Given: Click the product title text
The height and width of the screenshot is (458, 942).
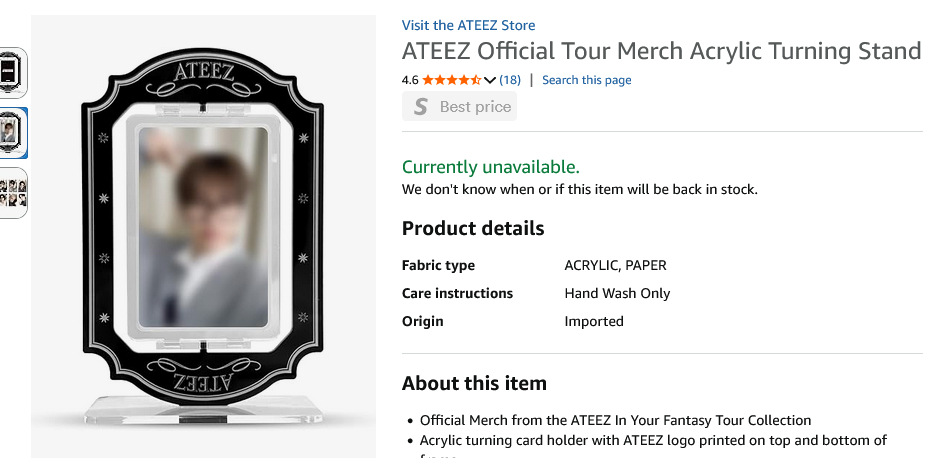Looking at the screenshot, I should 661,51.
